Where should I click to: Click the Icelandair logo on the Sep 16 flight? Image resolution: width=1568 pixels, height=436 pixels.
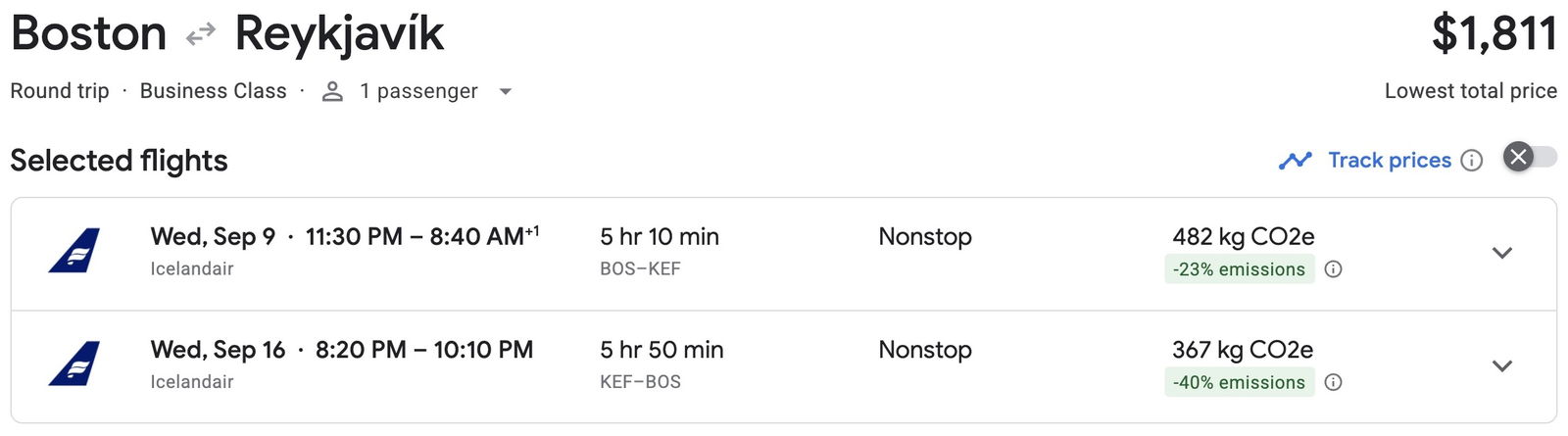[x=74, y=363]
